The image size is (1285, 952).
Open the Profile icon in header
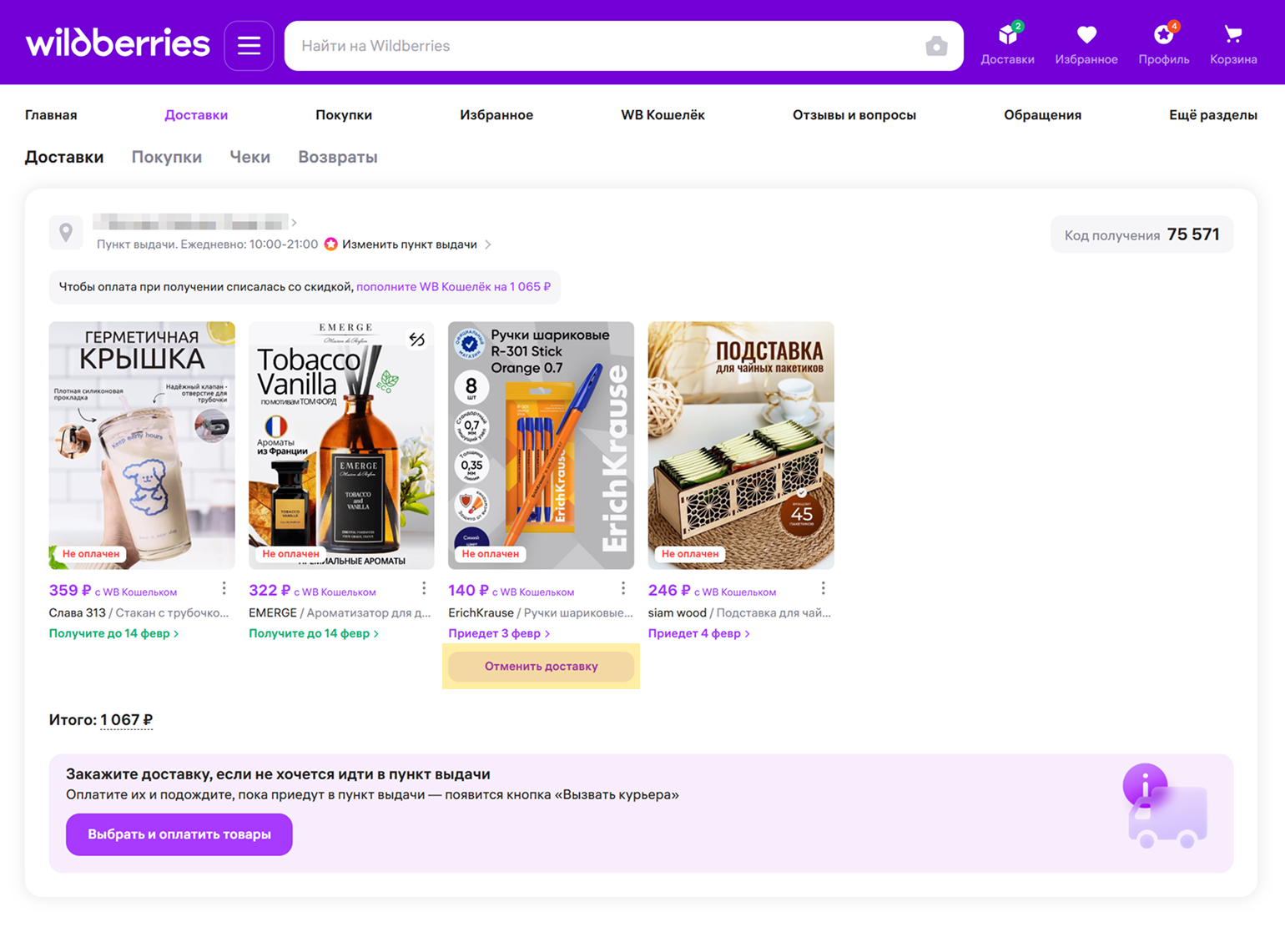(1163, 36)
